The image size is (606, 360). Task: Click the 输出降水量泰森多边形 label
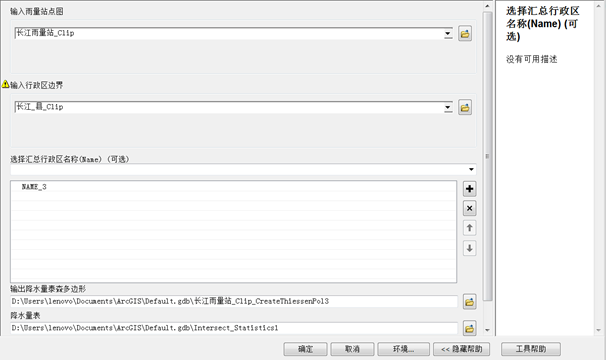[x=48, y=289]
